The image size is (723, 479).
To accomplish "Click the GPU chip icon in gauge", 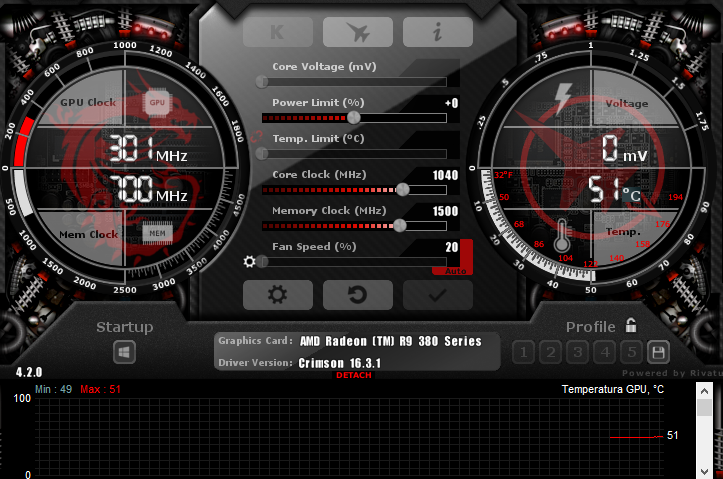I will point(157,103).
